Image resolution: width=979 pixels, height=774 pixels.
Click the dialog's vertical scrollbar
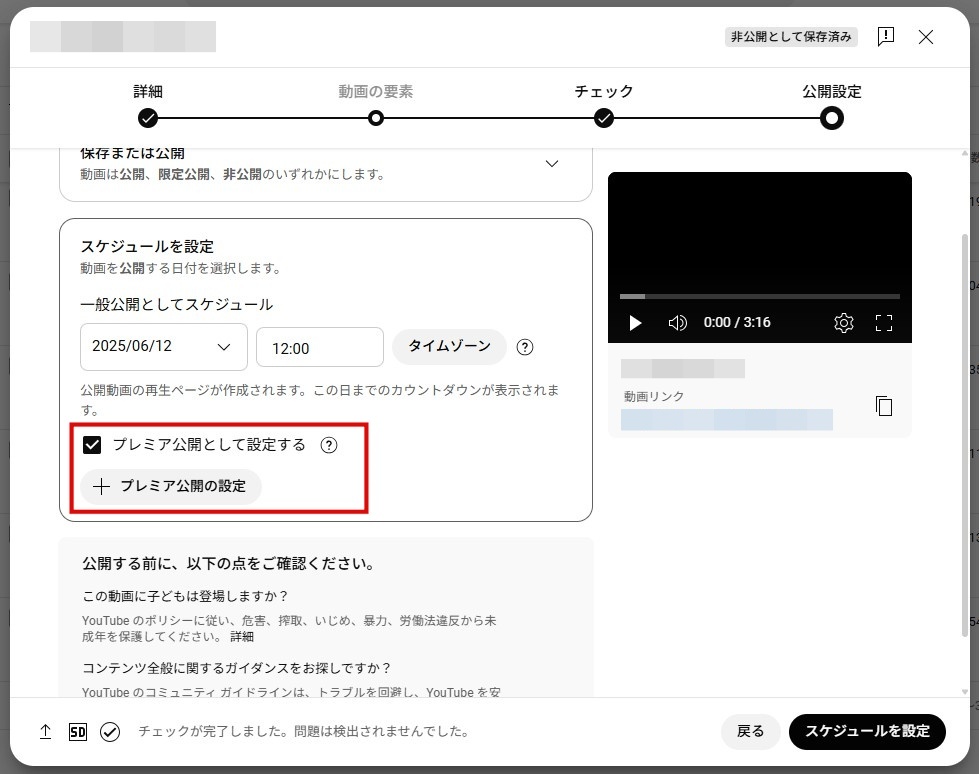pyautogui.click(x=964, y=436)
